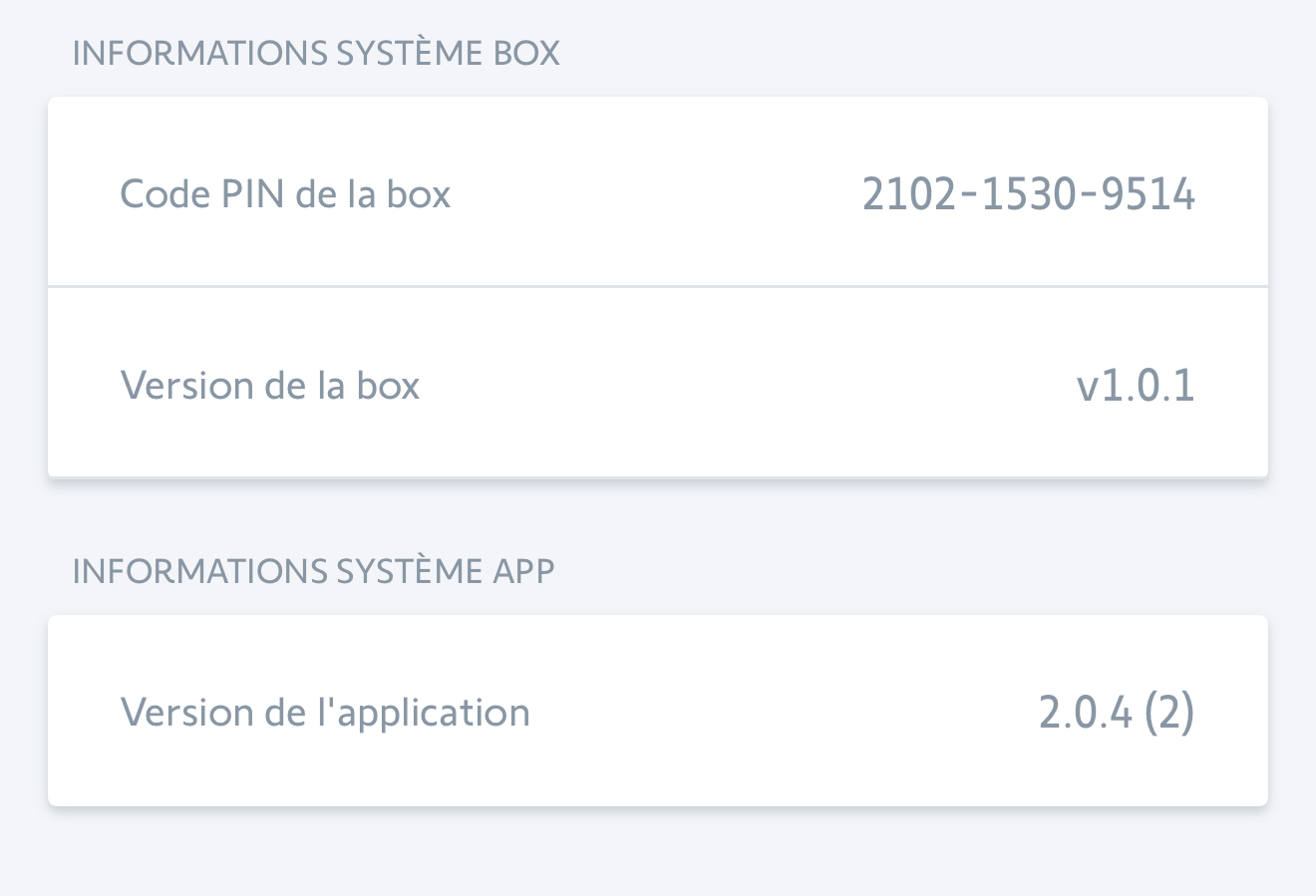Click the "INFORMATIONS SYSTÈME APP" section header

tap(313, 571)
